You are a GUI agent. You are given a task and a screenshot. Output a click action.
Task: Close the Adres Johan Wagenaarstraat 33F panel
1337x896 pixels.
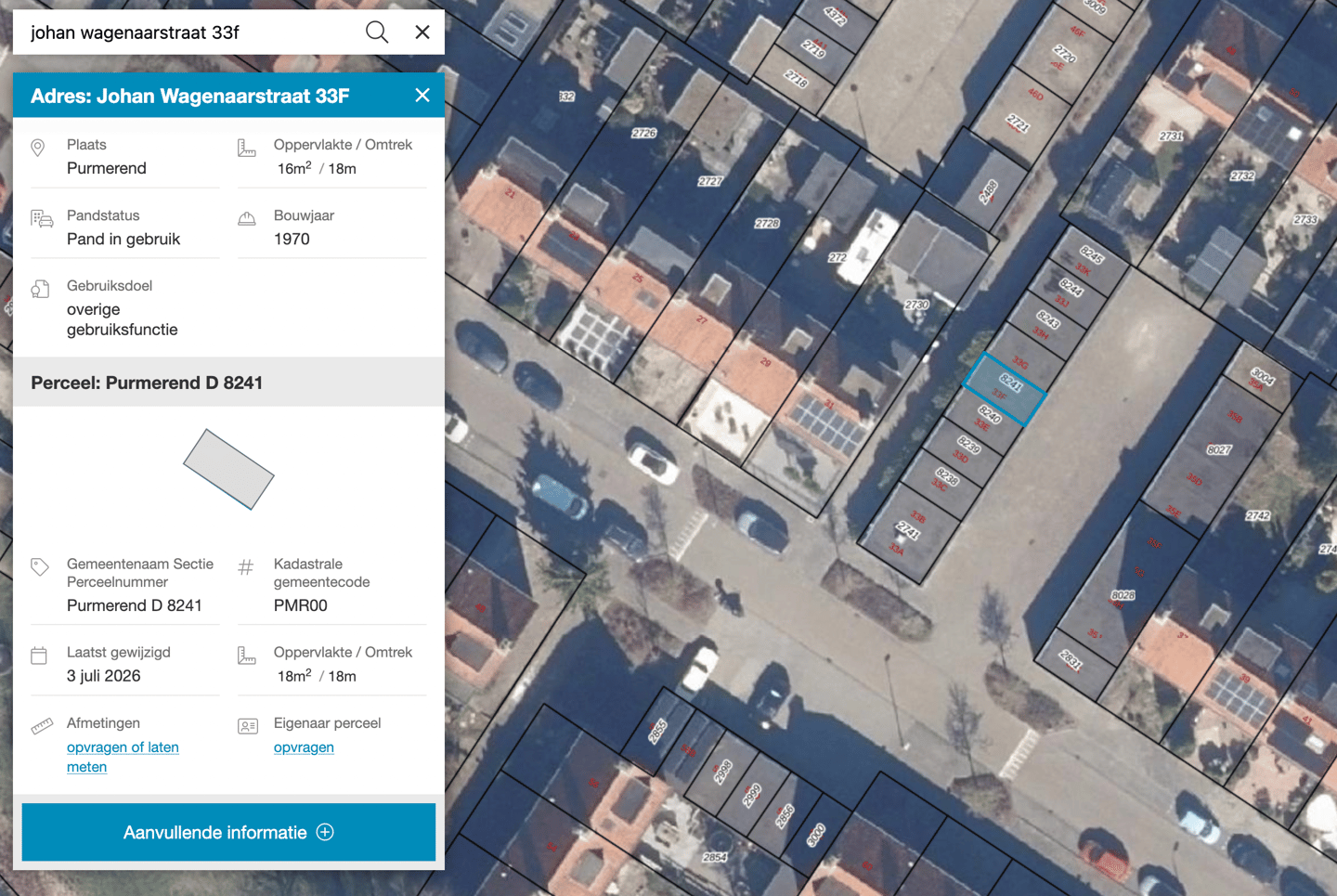tap(422, 96)
